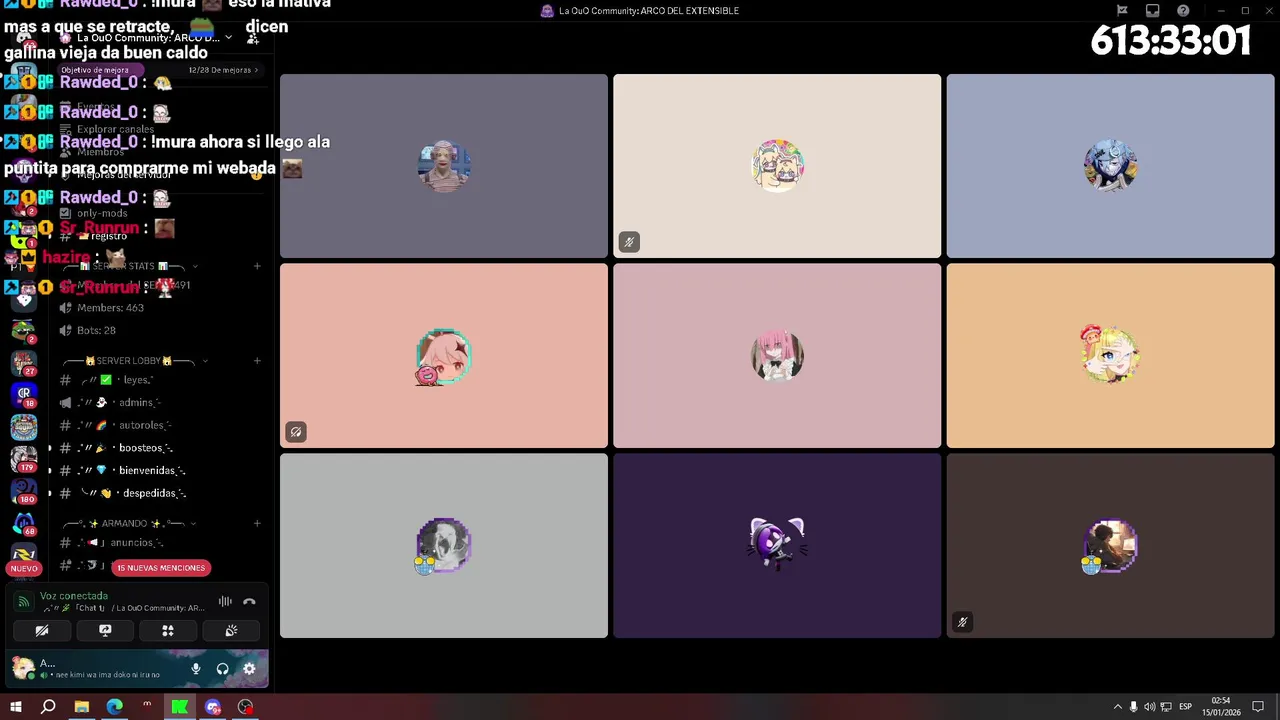Open the R1 server icon

[x=24, y=553]
